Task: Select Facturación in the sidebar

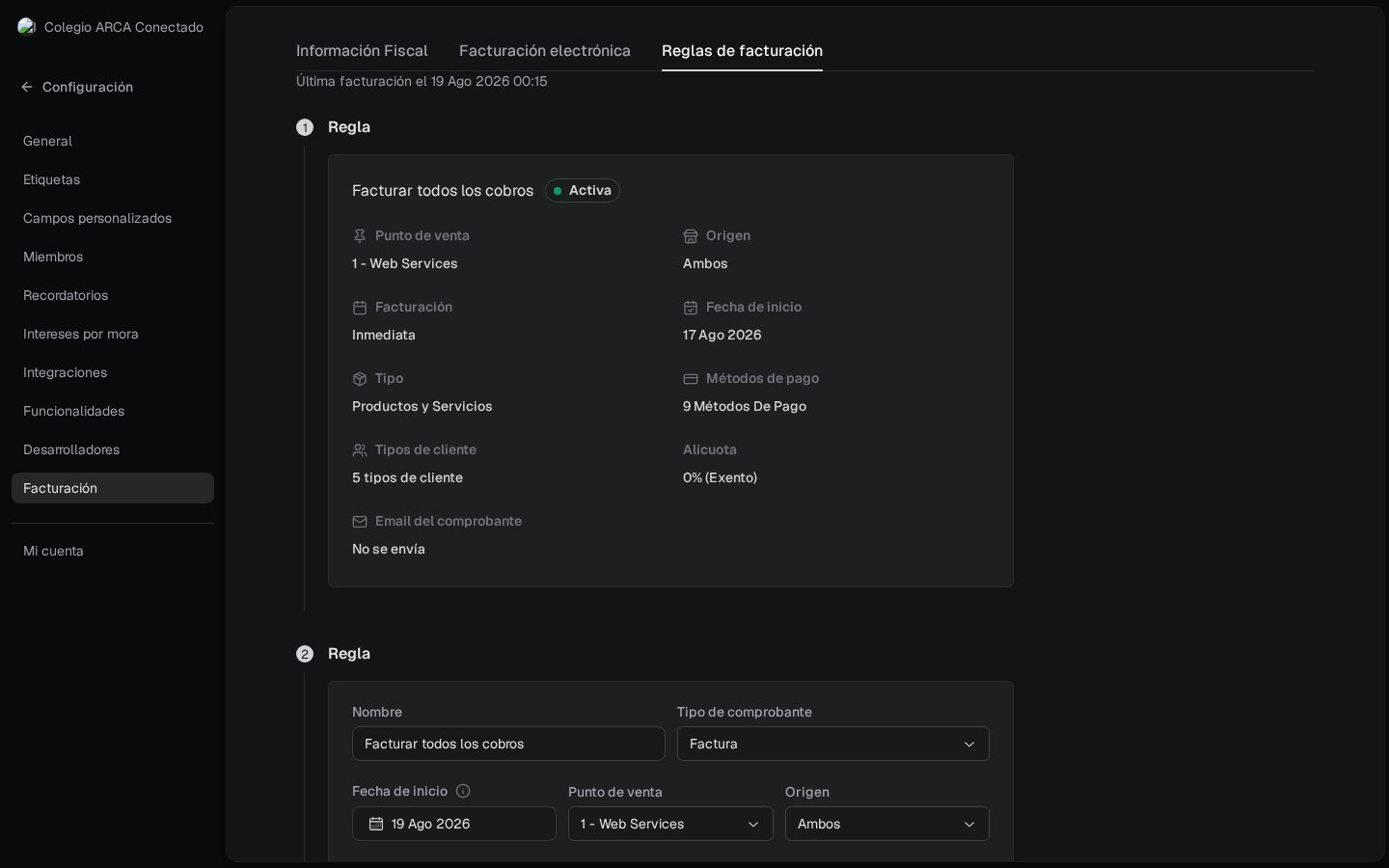Action: click(x=113, y=488)
